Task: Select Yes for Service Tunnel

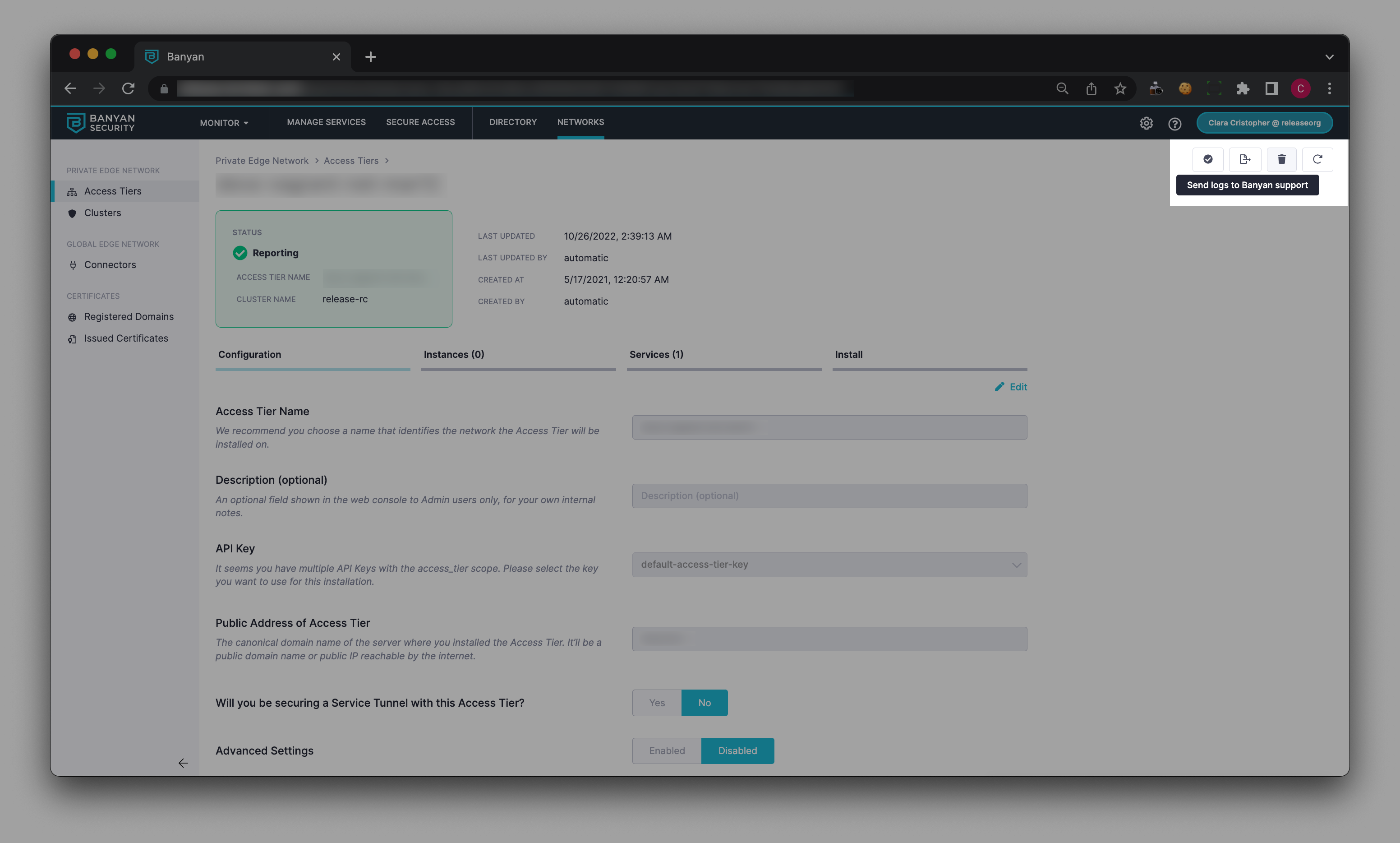Action: point(657,703)
